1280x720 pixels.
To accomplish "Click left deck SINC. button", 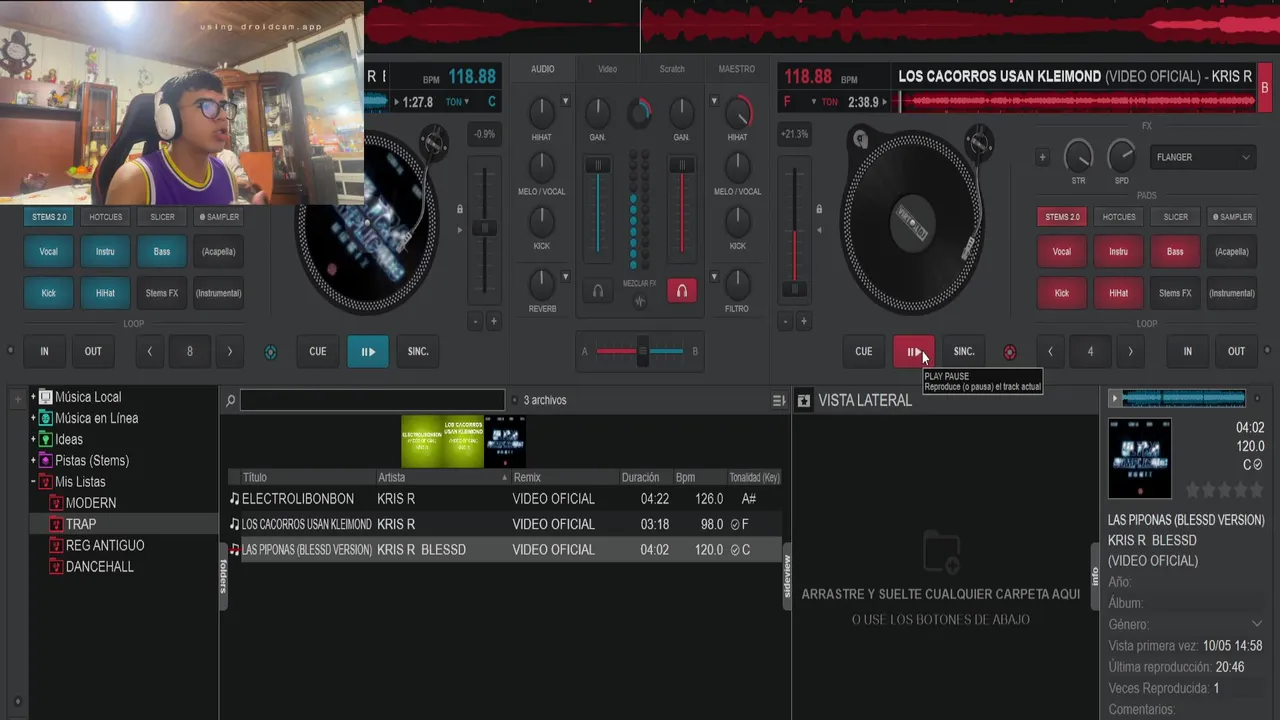I will [x=418, y=351].
